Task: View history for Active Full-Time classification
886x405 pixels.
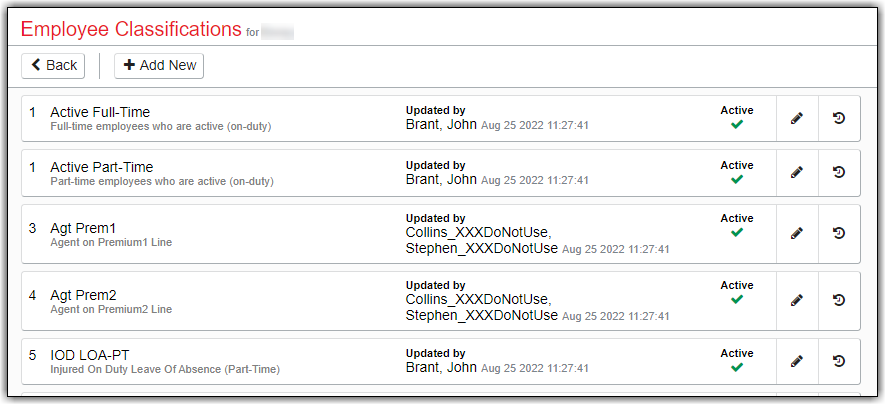Action: click(x=839, y=118)
